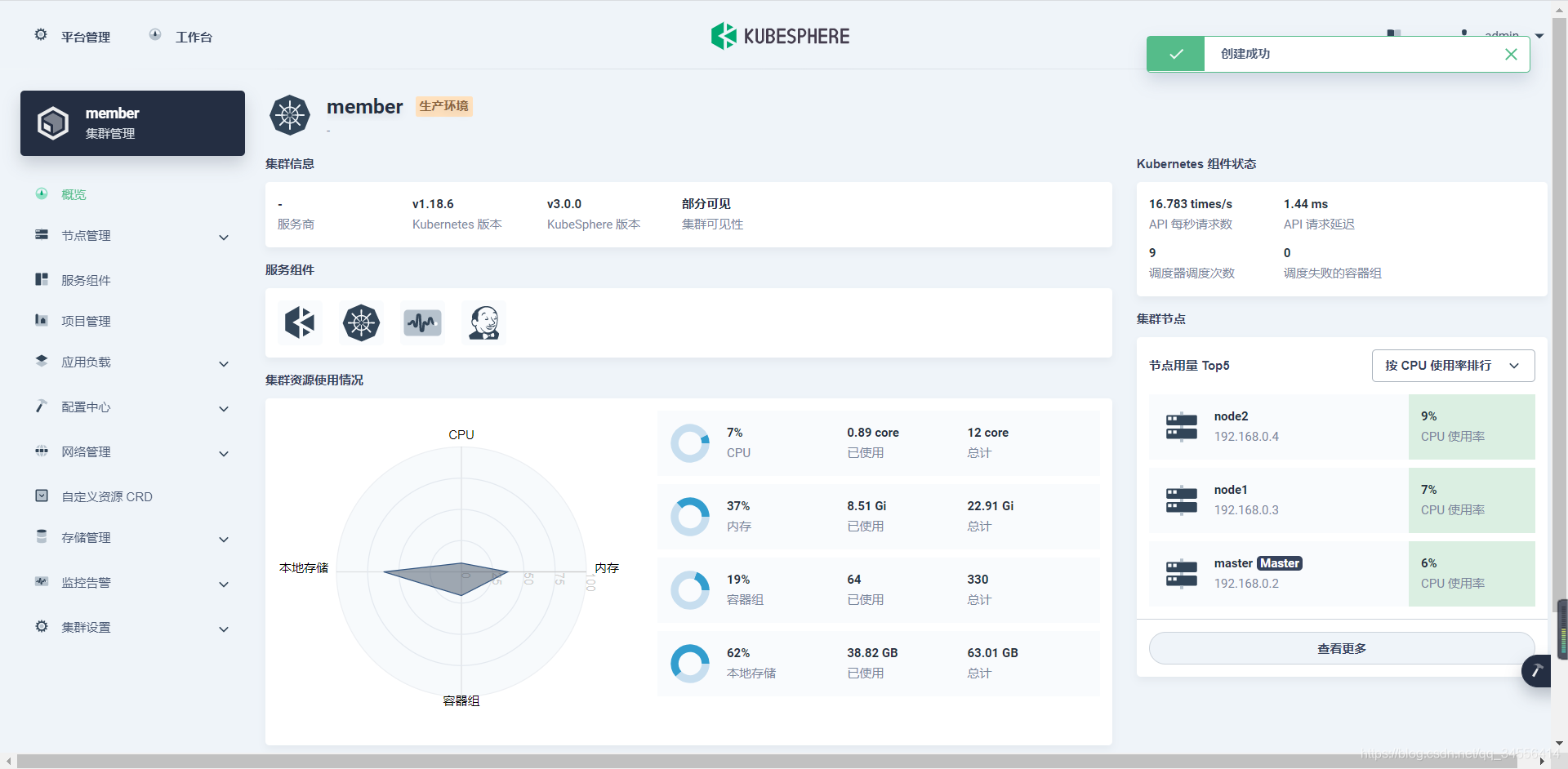Click the member cluster cube icon
Screen dimensions: 1568x769
point(53,123)
